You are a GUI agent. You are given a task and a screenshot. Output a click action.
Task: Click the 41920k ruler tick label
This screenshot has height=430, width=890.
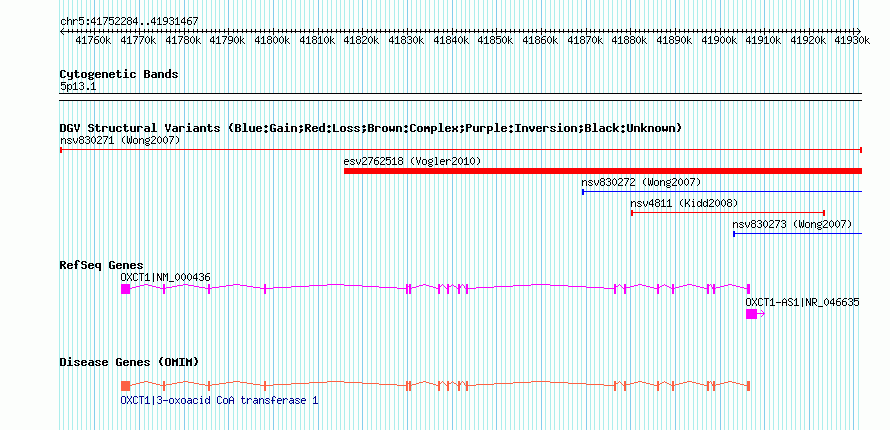[x=808, y=40]
